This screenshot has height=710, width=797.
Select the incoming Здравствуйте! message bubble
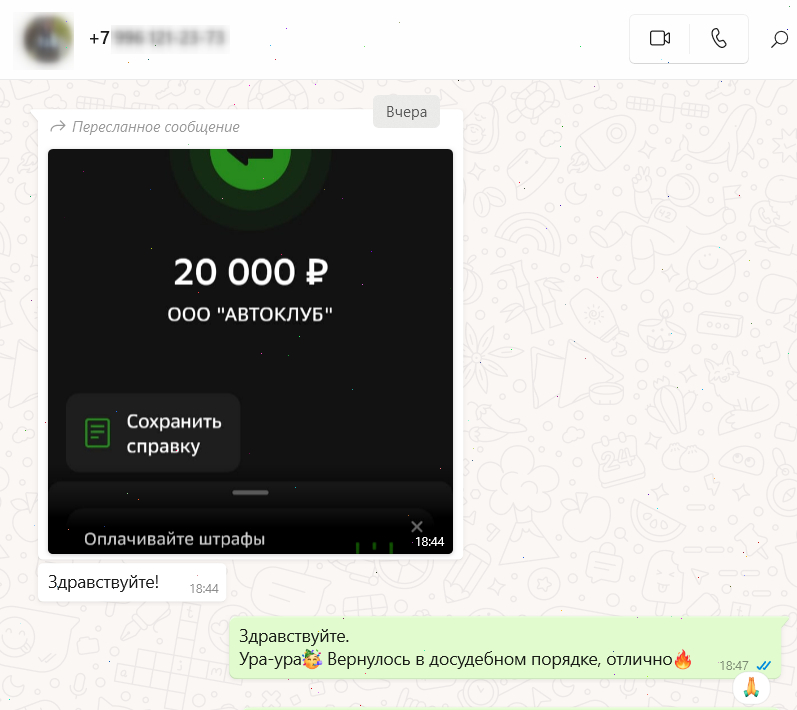pyautogui.click(x=132, y=582)
